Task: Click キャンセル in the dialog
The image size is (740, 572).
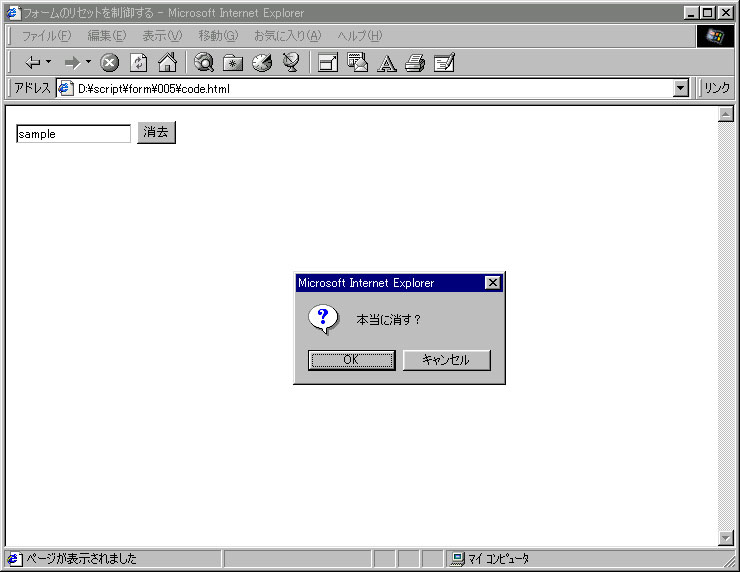Action: coord(446,360)
